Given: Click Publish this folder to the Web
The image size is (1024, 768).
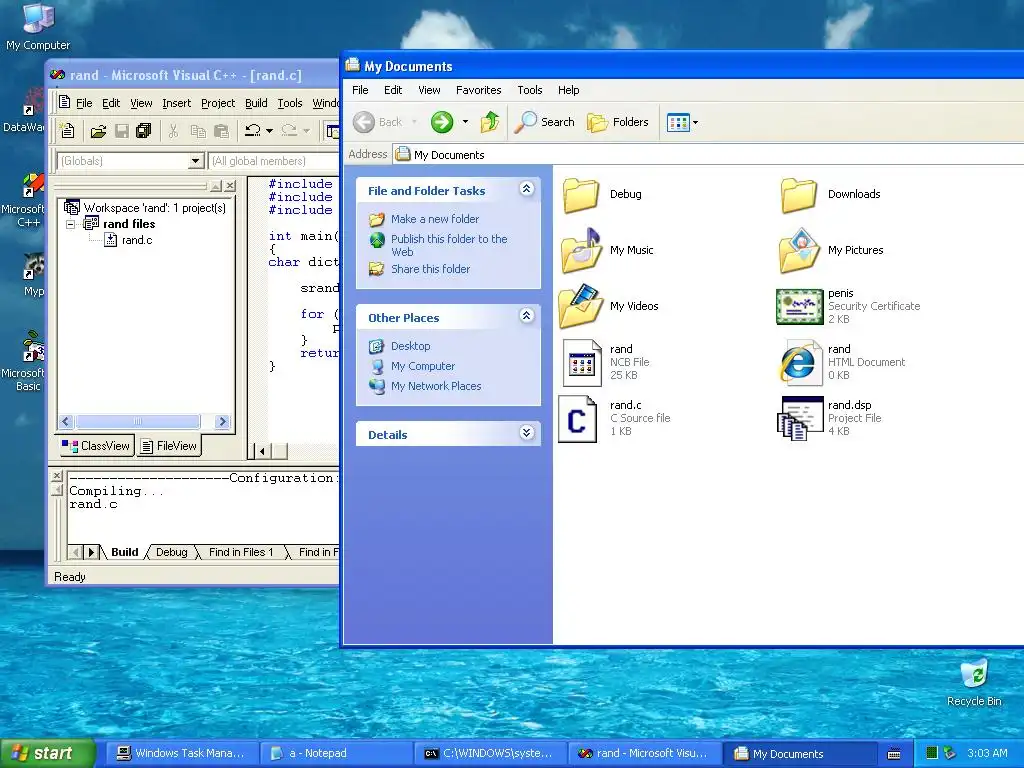Looking at the screenshot, I should (449, 246).
